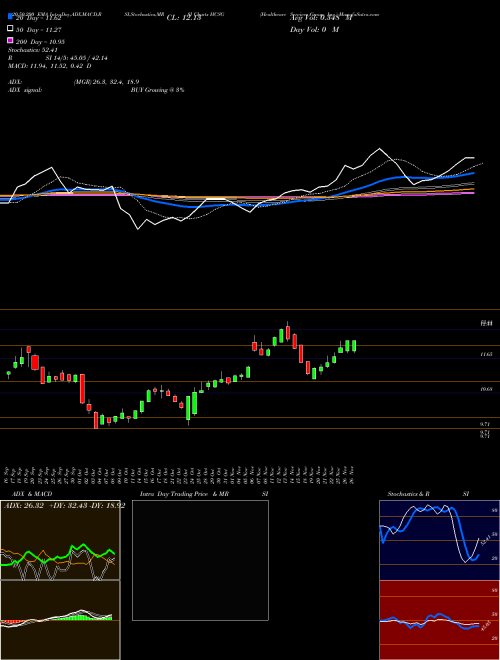This screenshot has height=660, width=500.
Task: Click the 'Avg Vol: 0.348 M' value
Action: click(x=321, y=18)
